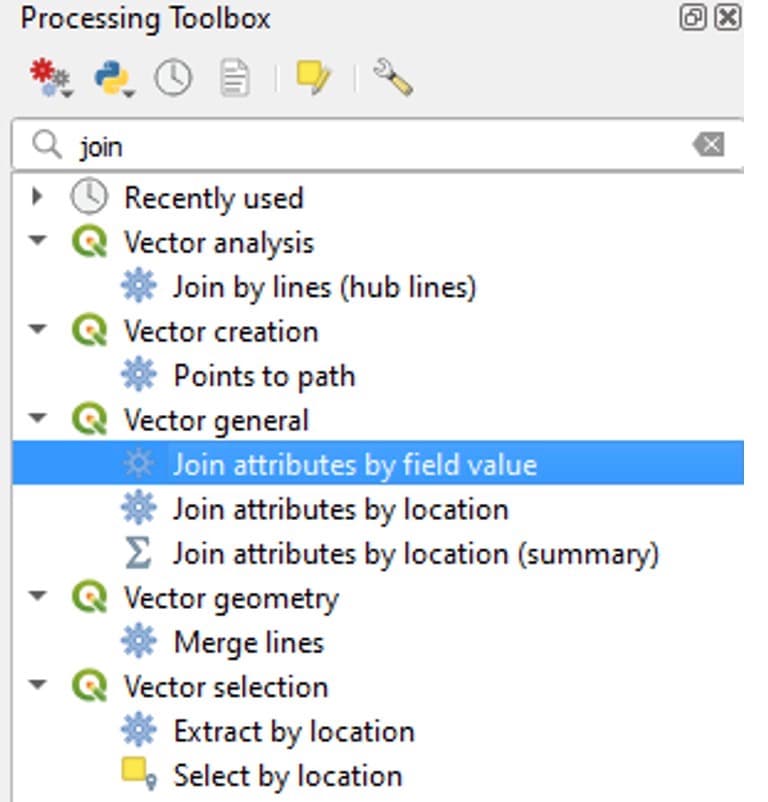Select the Extract by location tool
Image resolution: width=768 pixels, height=802 pixels.
pyautogui.click(x=293, y=731)
